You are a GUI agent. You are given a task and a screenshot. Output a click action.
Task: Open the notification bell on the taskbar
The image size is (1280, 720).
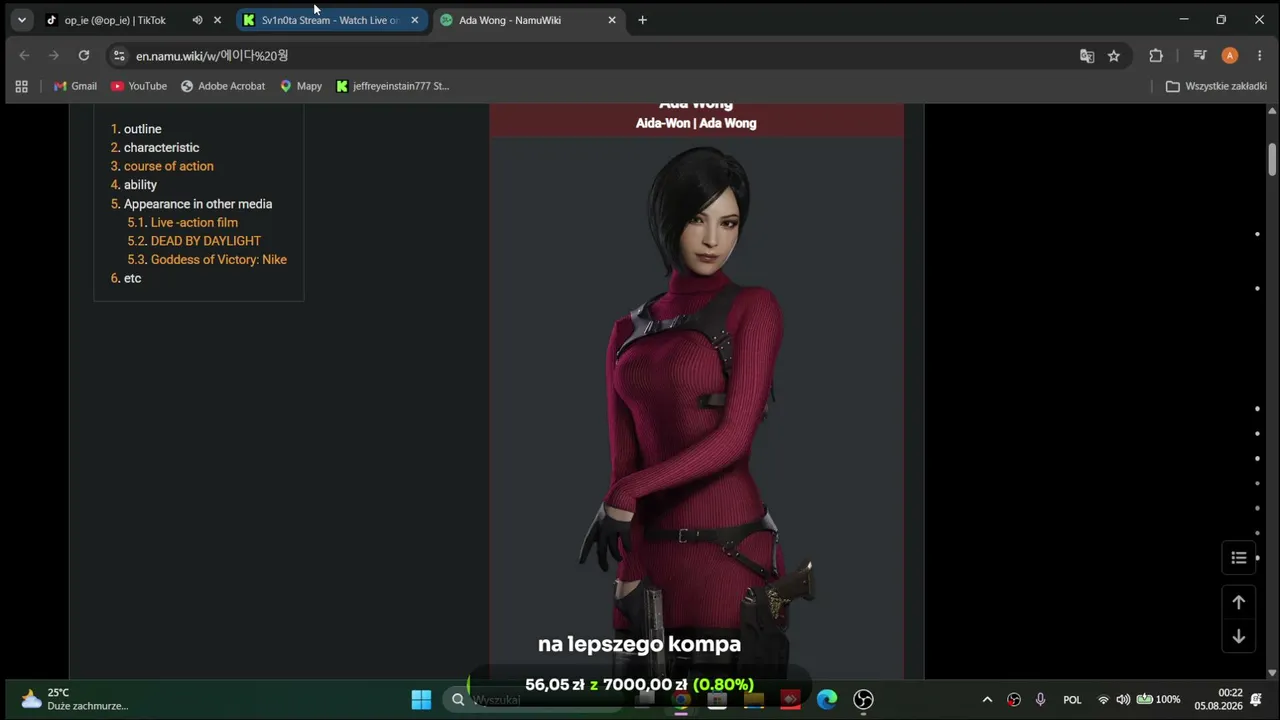1257,699
